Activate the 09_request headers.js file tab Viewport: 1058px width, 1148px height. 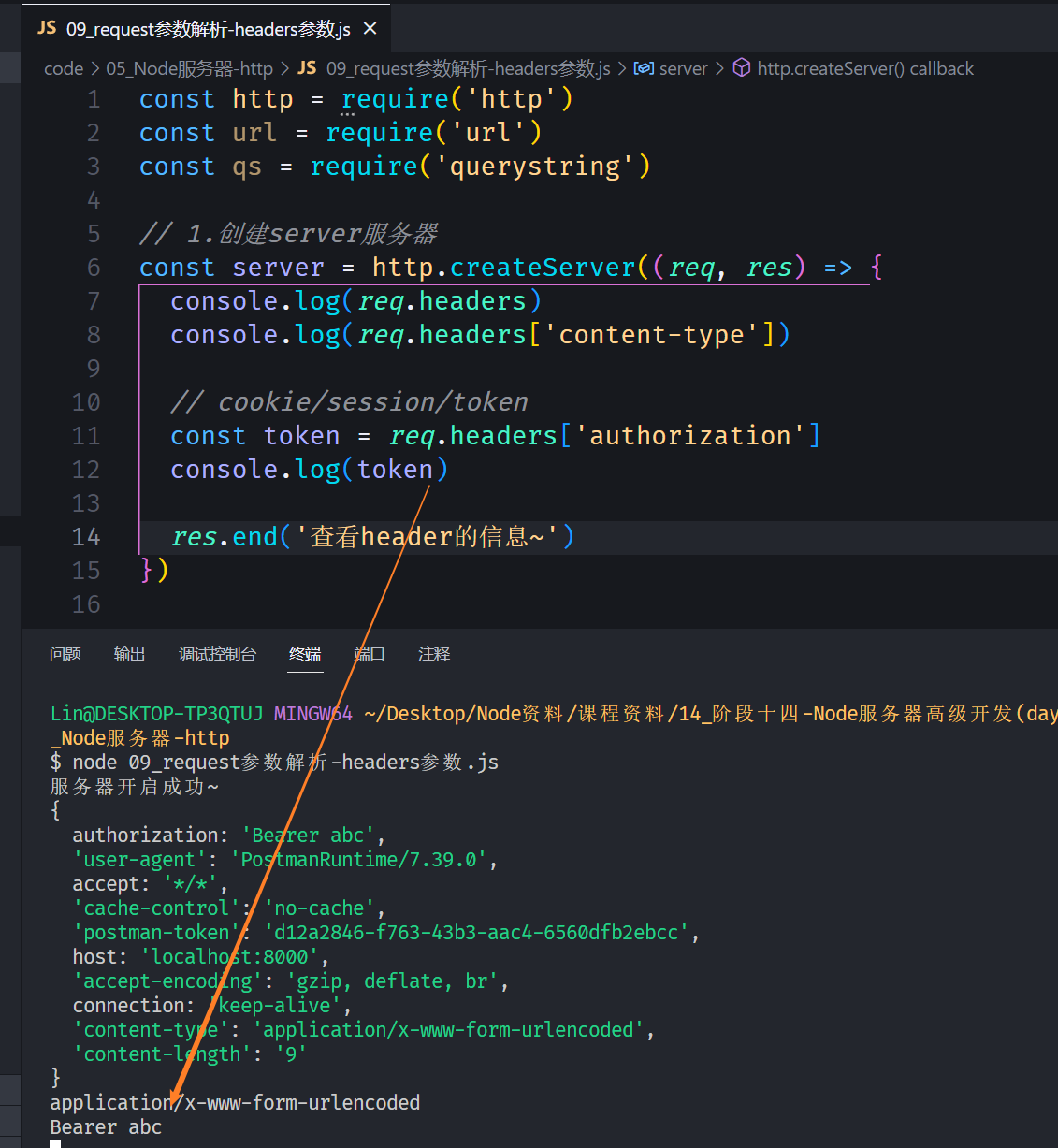click(208, 29)
